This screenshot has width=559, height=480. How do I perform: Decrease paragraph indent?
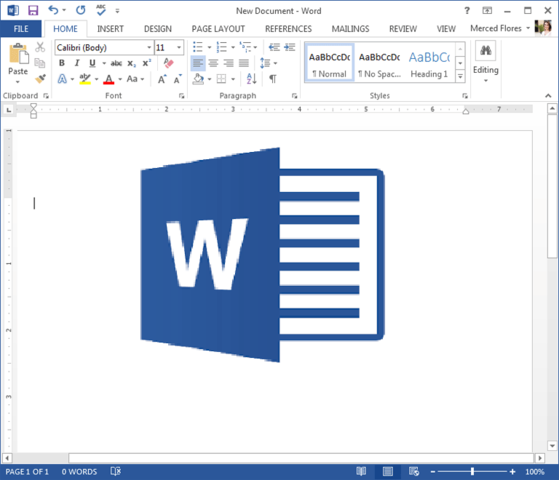click(x=274, y=47)
